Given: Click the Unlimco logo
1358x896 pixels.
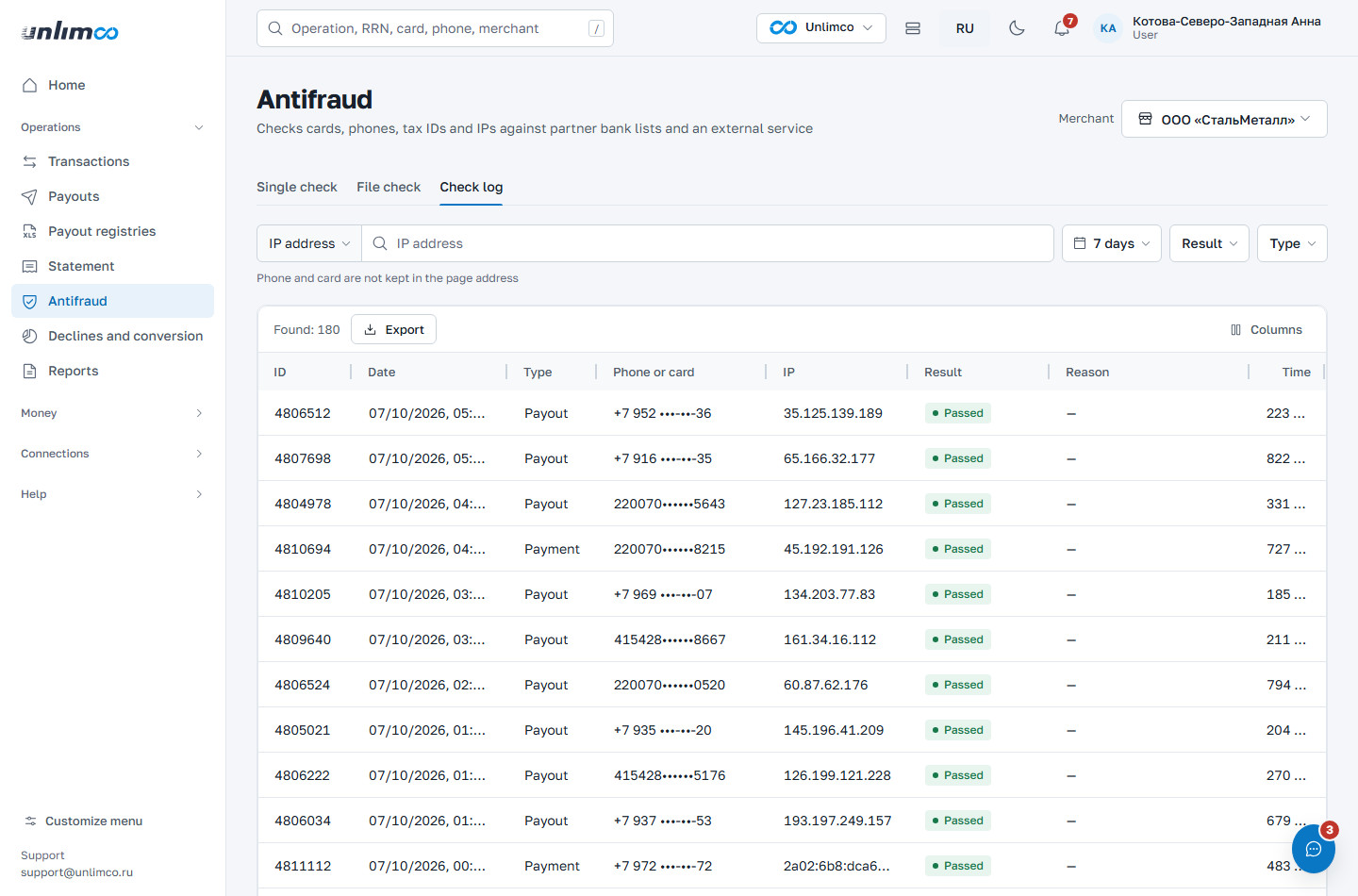Looking at the screenshot, I should click(70, 31).
